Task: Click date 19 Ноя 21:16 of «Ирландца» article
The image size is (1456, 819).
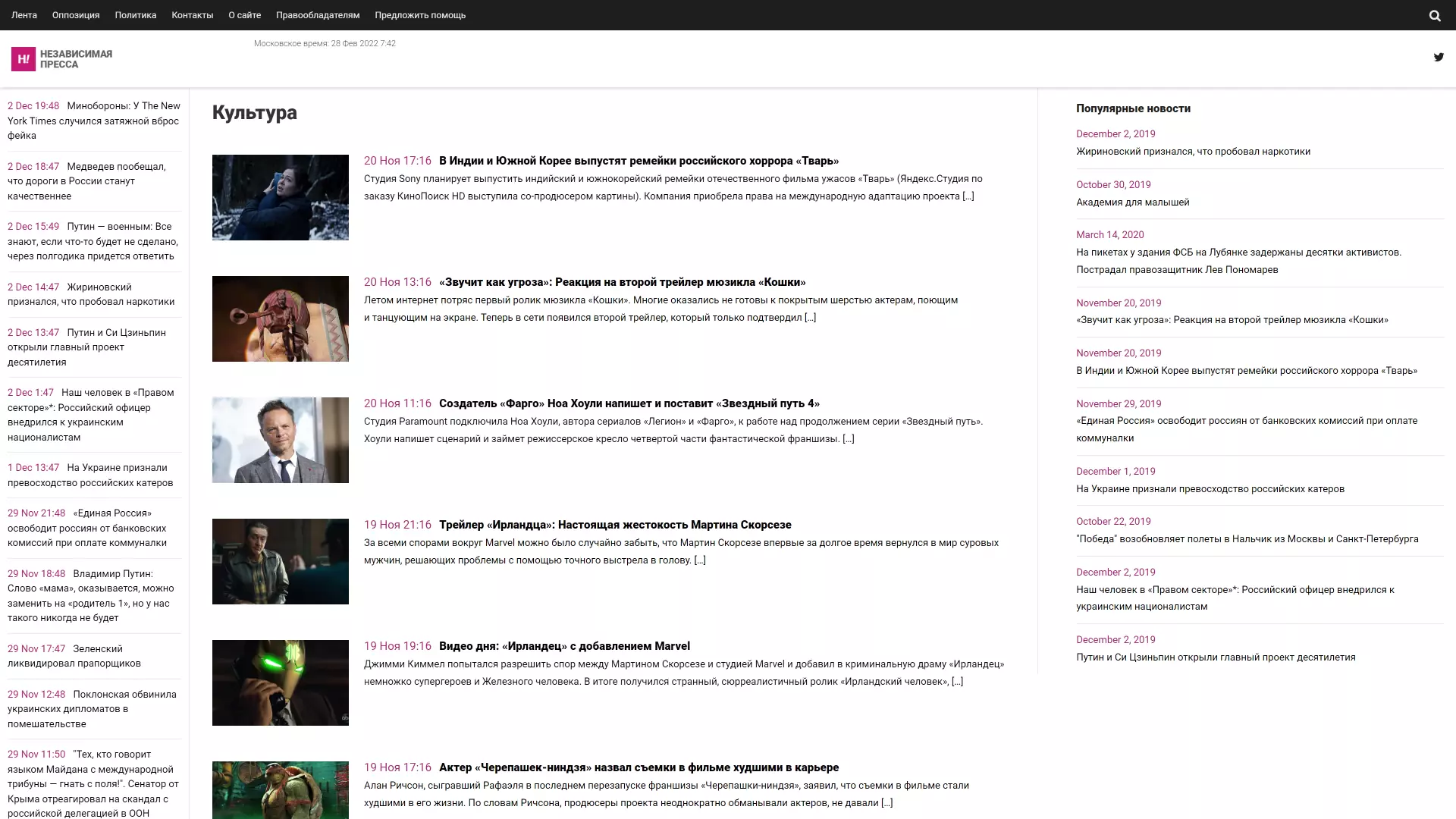Action: (397, 525)
